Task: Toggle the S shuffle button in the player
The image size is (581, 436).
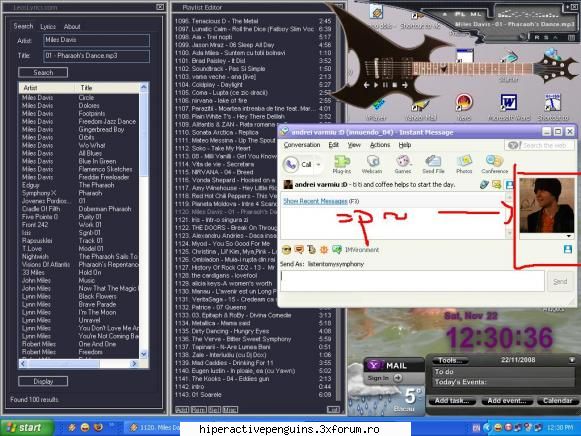Action: (546, 37)
